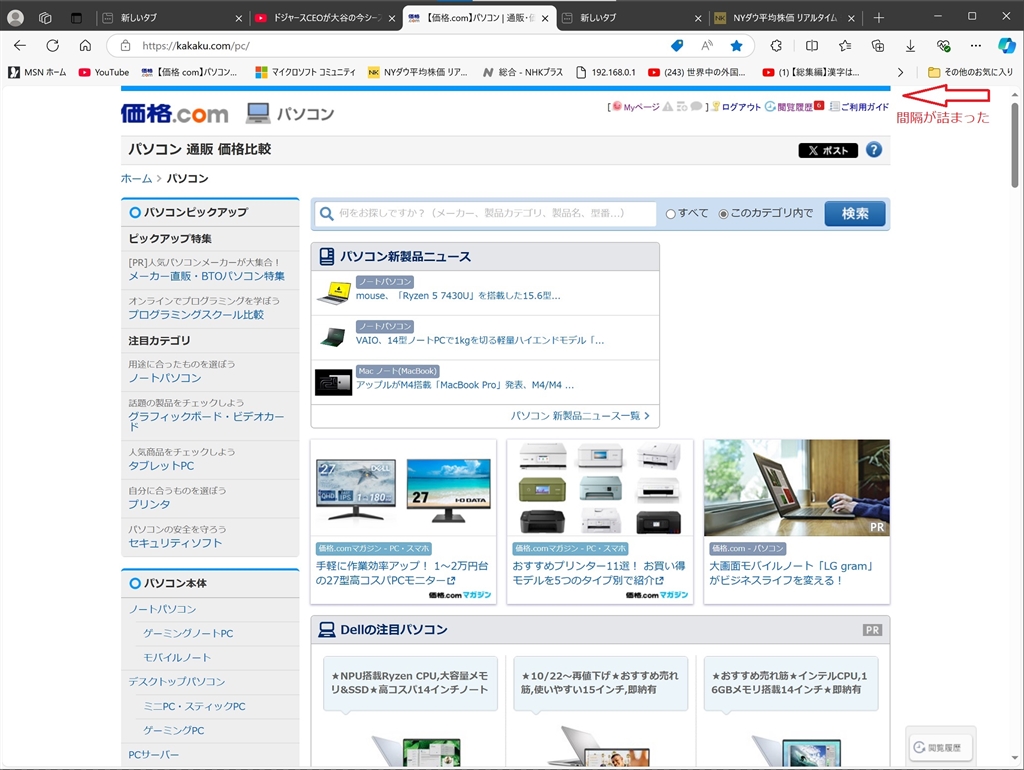The width and height of the screenshot is (1024, 770).
Task: Open the mouse Ryzen 5 7430U news item
Action: (458, 296)
